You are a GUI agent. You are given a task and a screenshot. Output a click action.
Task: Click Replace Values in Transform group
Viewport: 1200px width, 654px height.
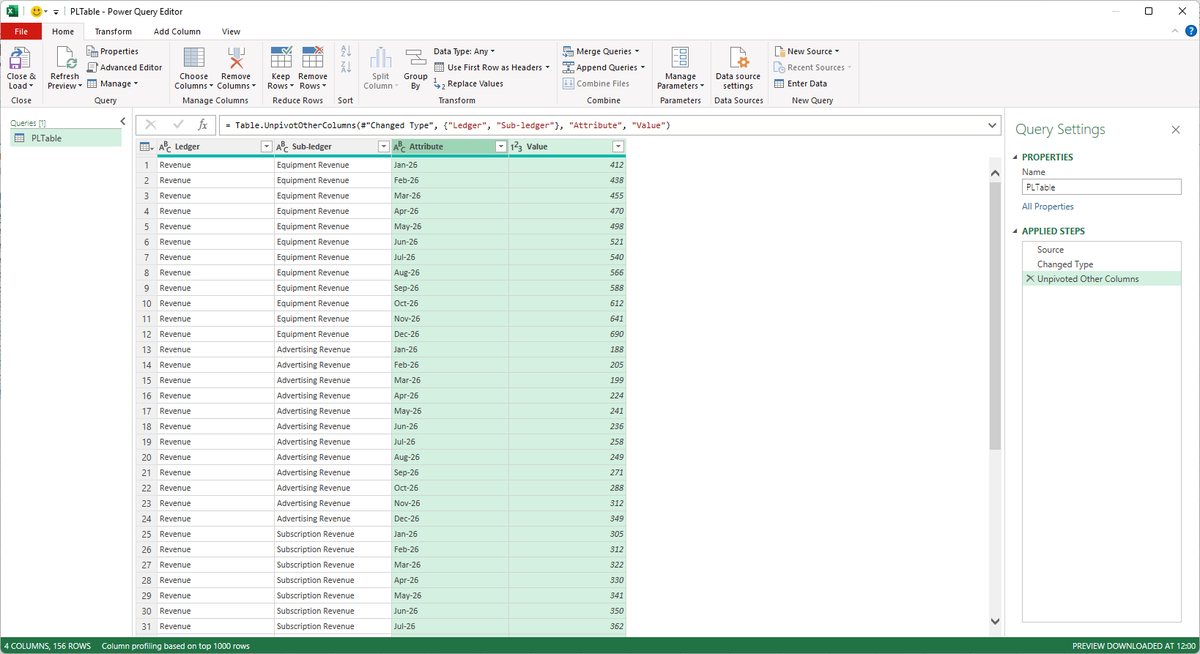pyautogui.click(x=469, y=84)
